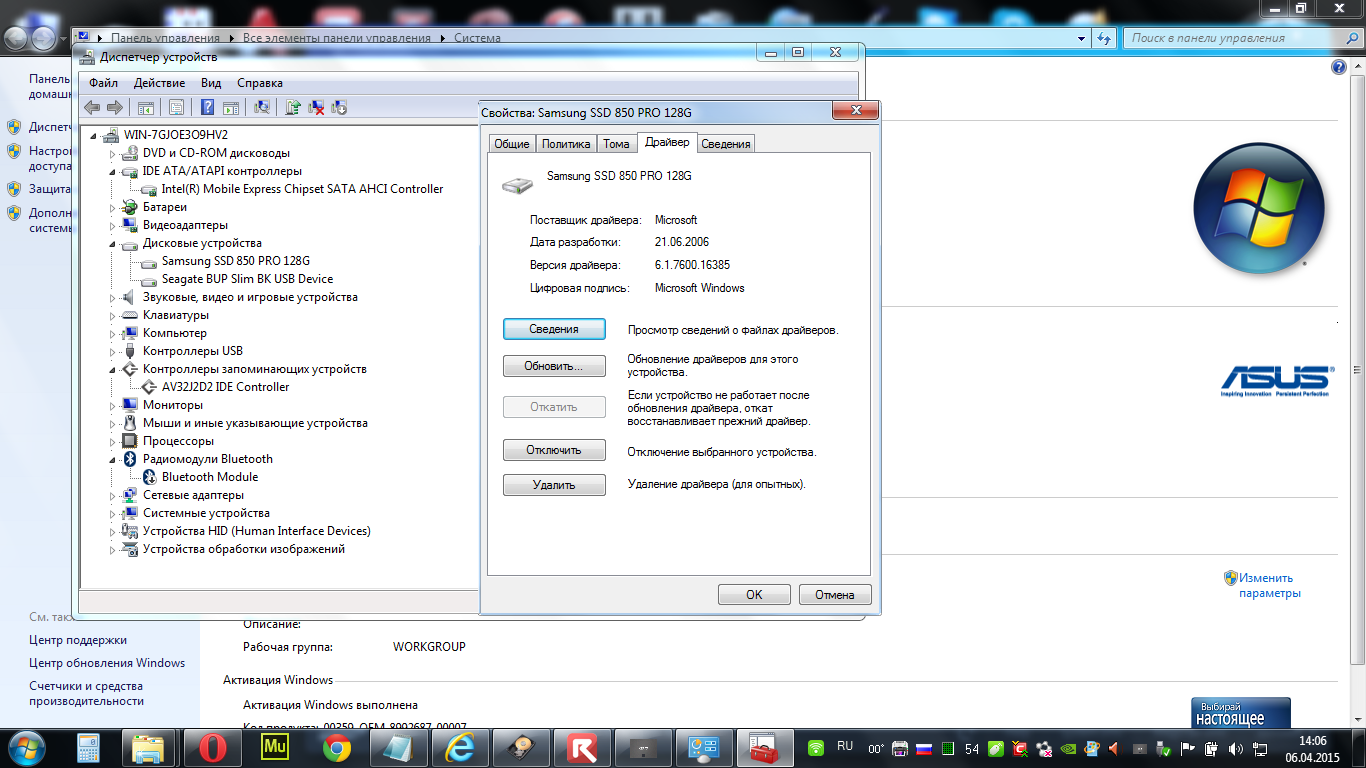Viewport: 1366px width, 768px height.
Task: Click the Disable device toolbar icon with down arrow
Action: coord(339,107)
